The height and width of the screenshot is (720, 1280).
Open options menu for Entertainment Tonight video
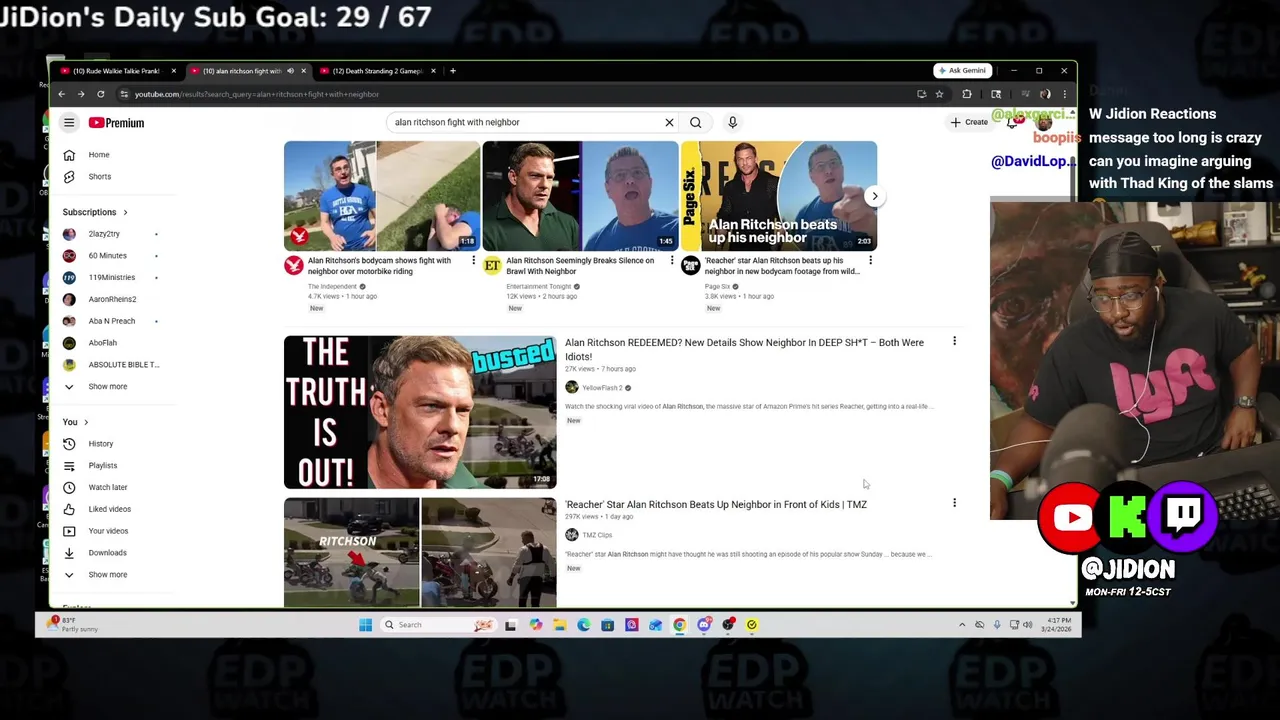point(671,261)
